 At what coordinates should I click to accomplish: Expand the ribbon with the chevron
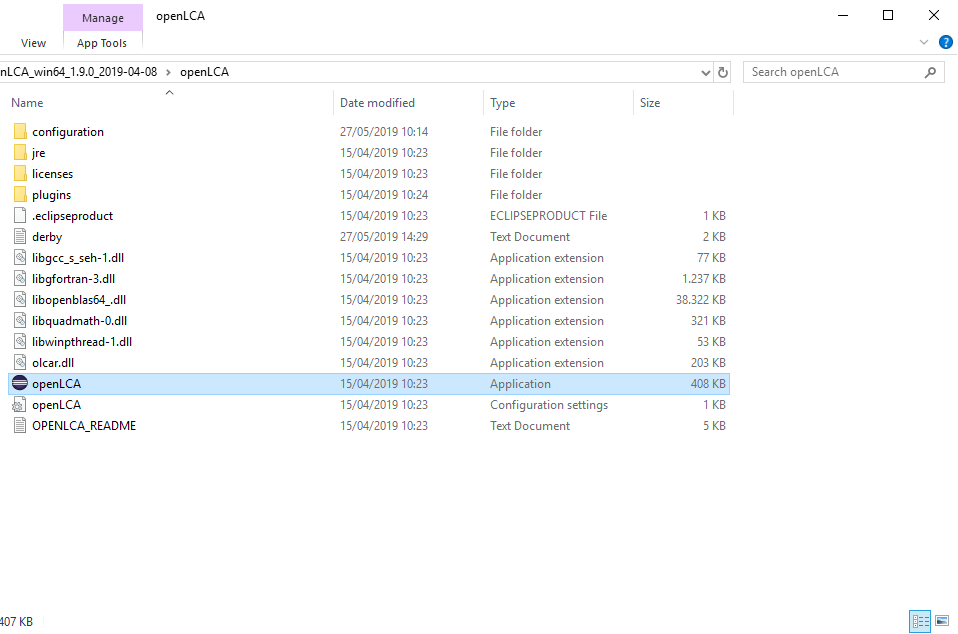[x=924, y=42]
